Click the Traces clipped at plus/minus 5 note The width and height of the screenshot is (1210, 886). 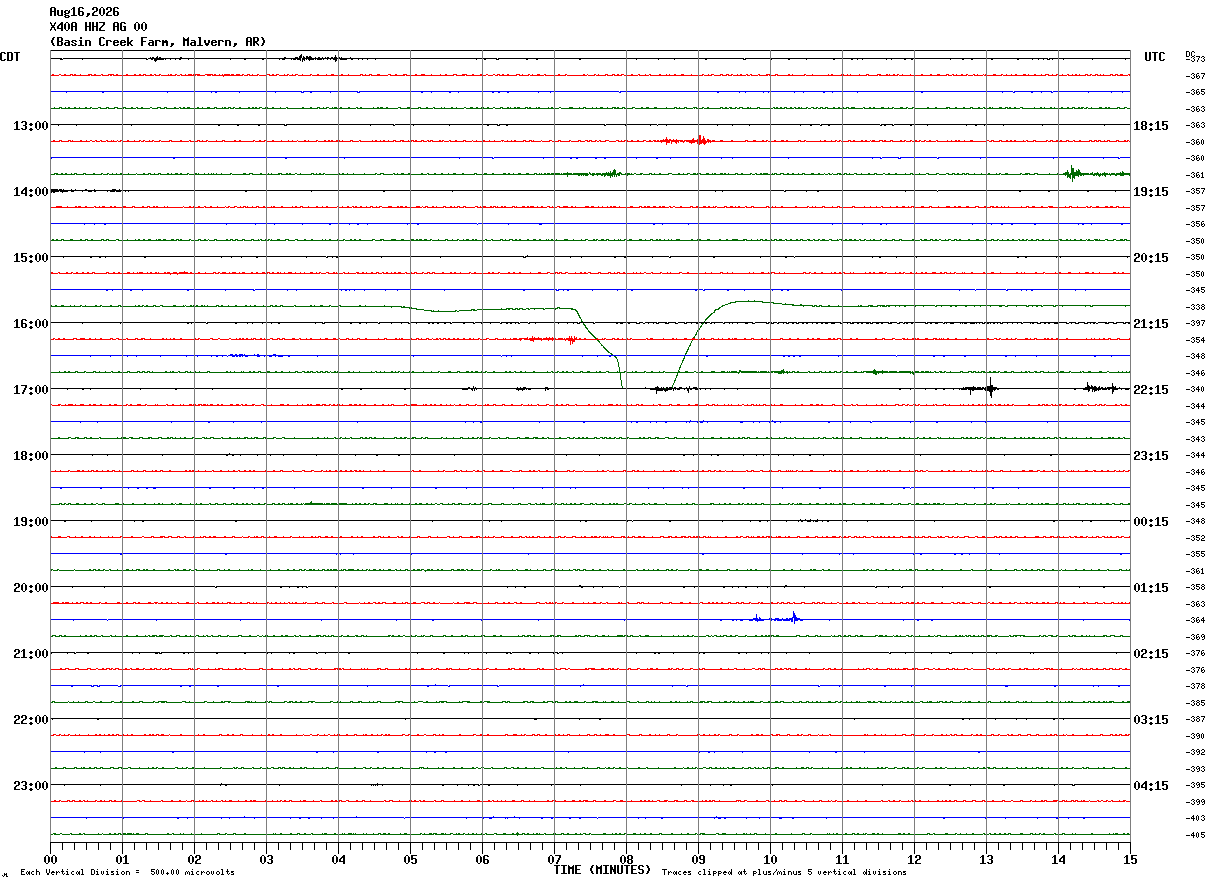[784, 873]
